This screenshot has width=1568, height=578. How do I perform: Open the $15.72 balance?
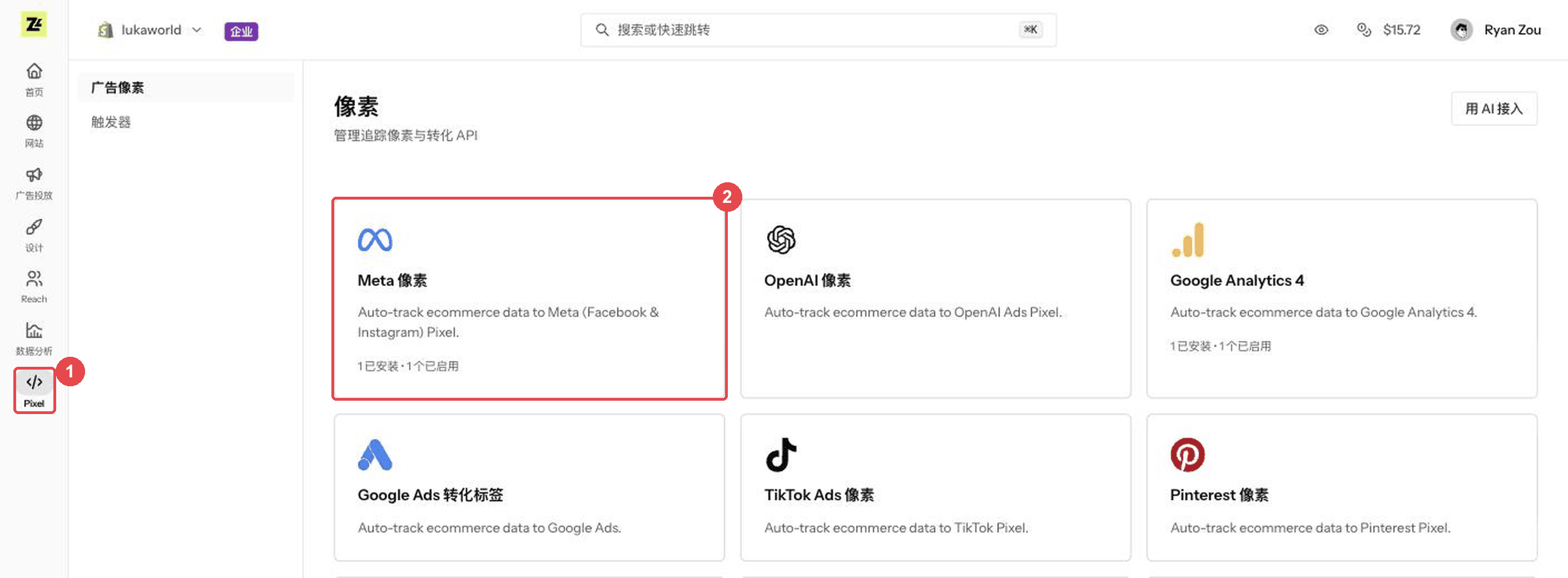coord(1401,30)
